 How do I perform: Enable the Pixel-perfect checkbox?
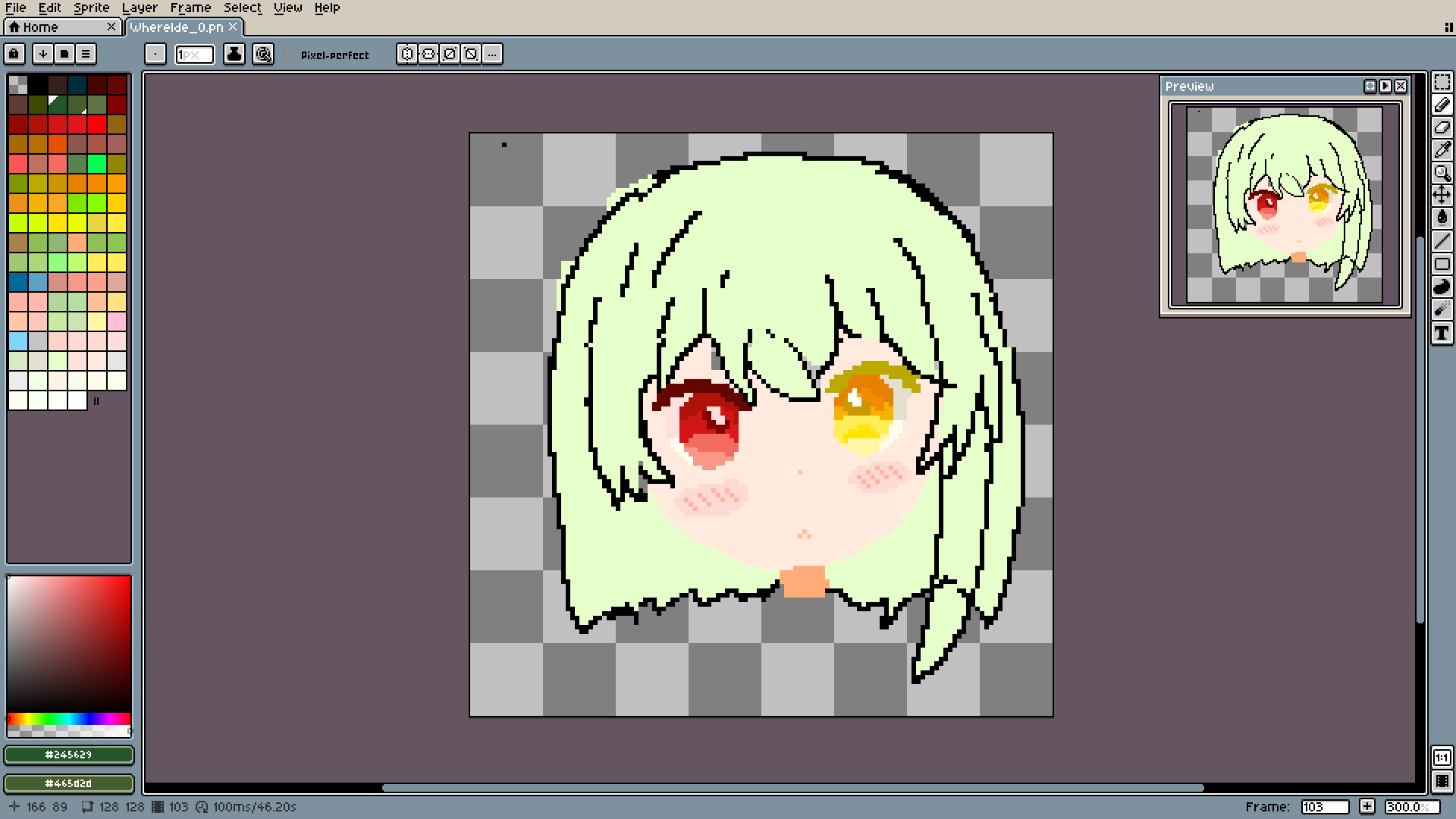pos(289,55)
